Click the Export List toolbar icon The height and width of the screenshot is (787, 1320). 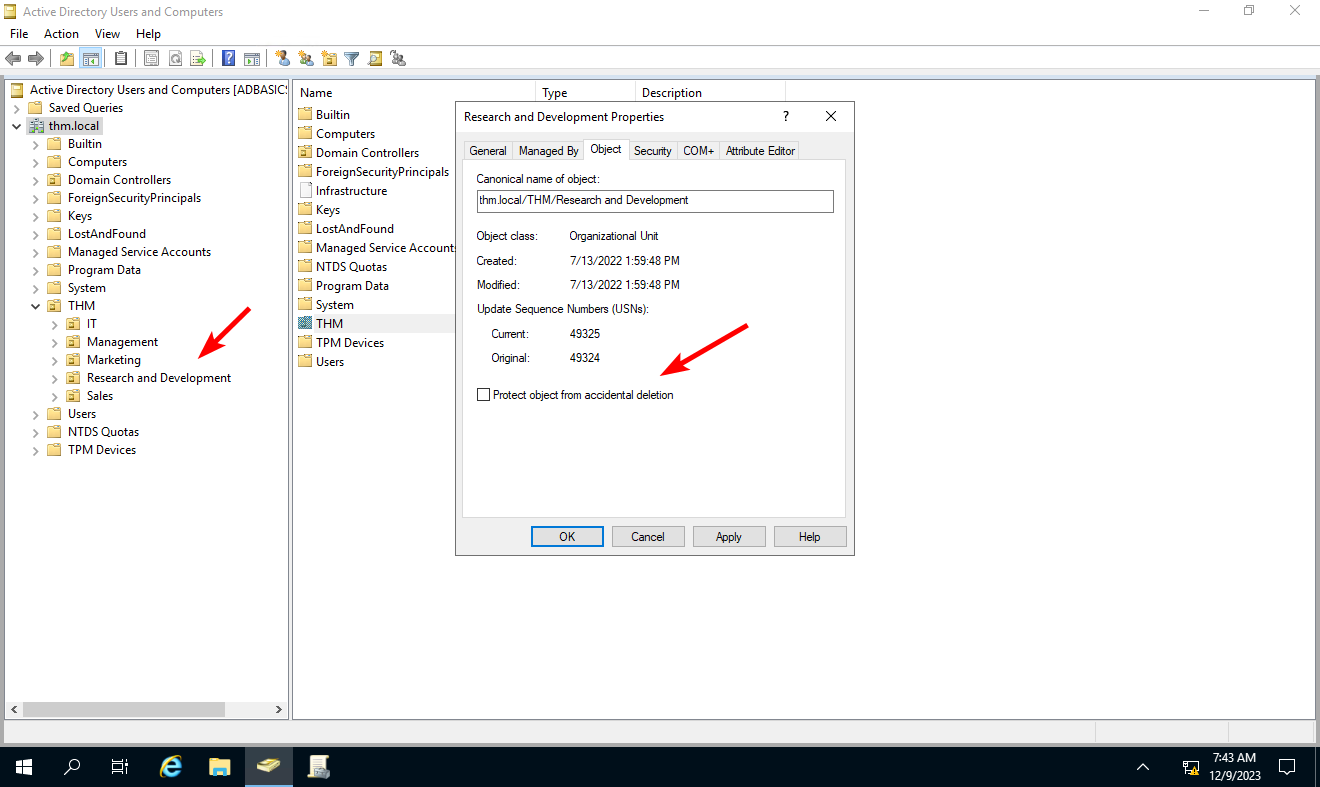tap(198, 59)
